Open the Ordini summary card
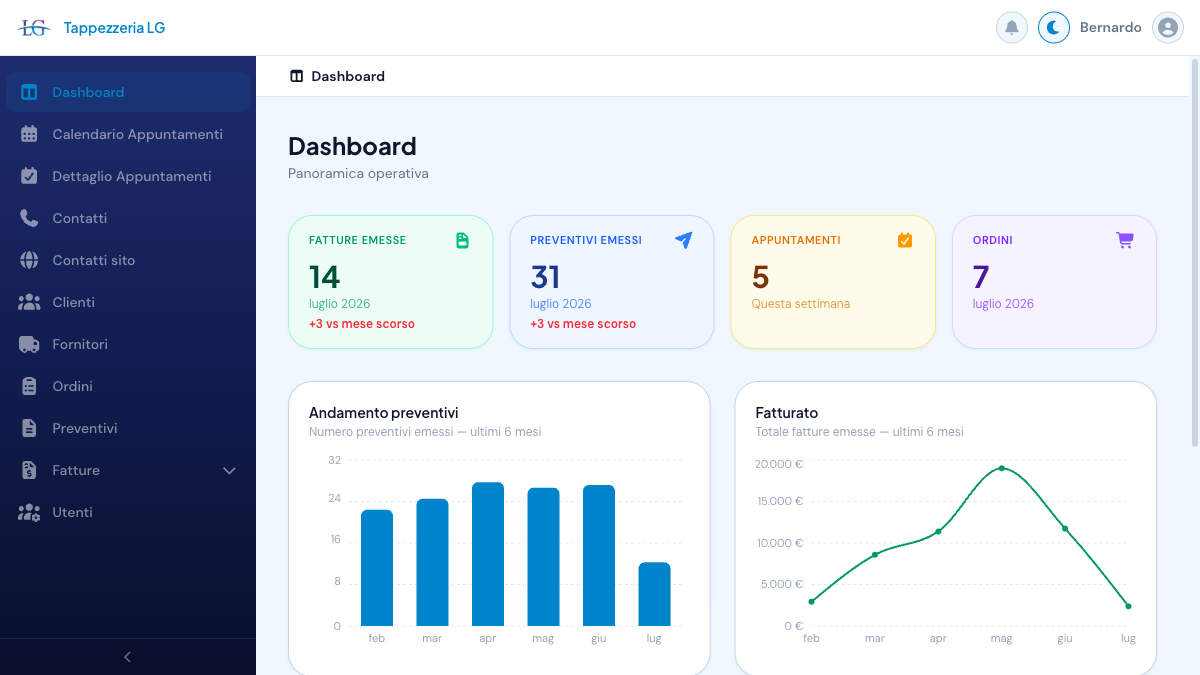 click(1054, 282)
